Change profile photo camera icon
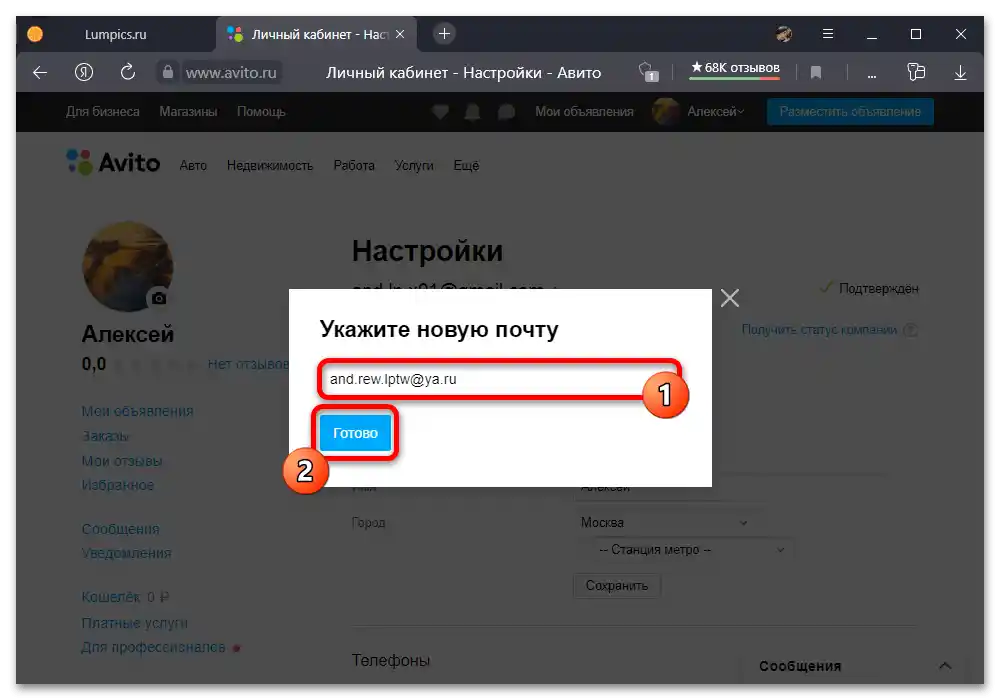This screenshot has width=1000, height=700. [x=159, y=298]
